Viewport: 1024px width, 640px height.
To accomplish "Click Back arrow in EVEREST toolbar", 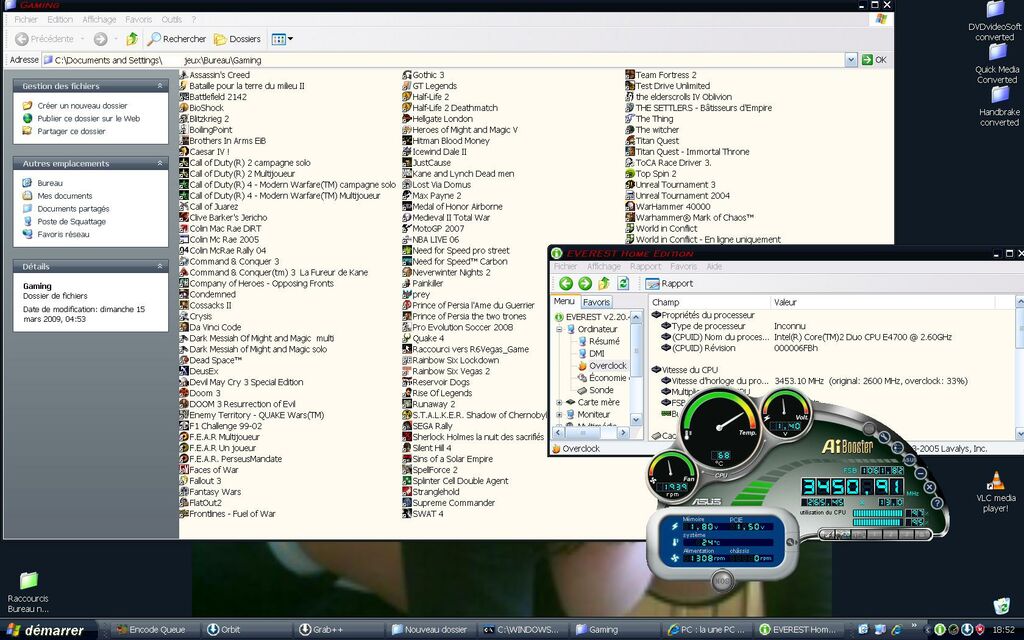I will tap(566, 283).
